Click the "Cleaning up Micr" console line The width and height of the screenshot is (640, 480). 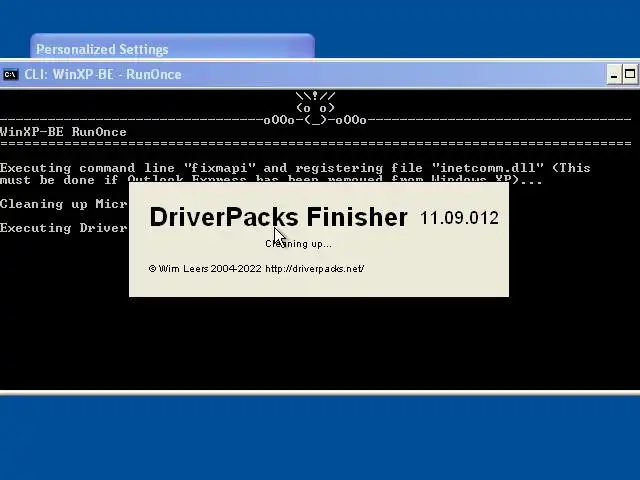coord(64,204)
